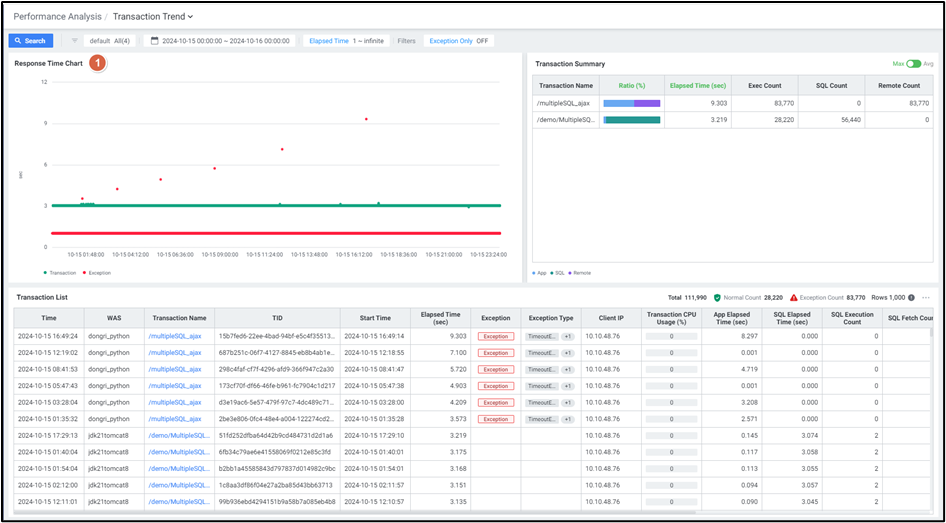The width and height of the screenshot is (946, 523).
Task: Click the +1 badge in first row
Action: tap(567, 336)
